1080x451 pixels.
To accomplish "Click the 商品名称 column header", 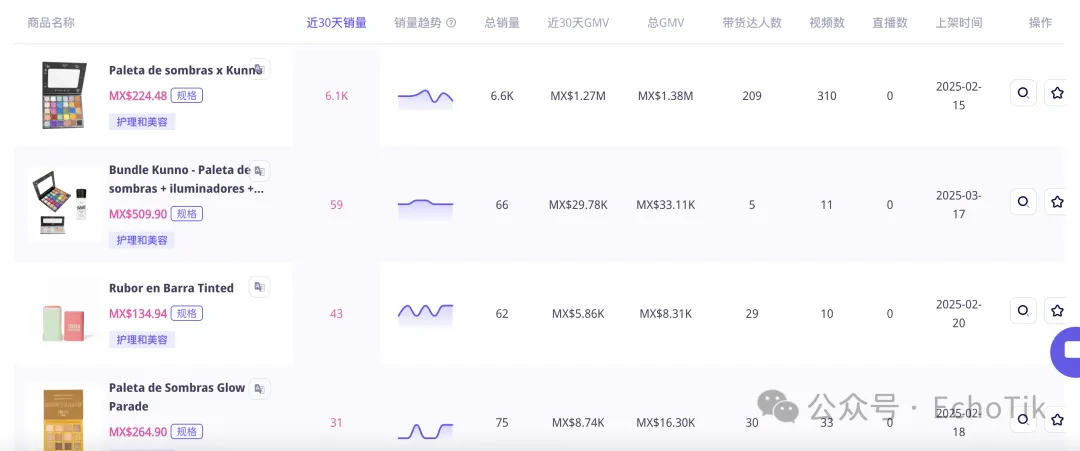I will coord(51,23).
